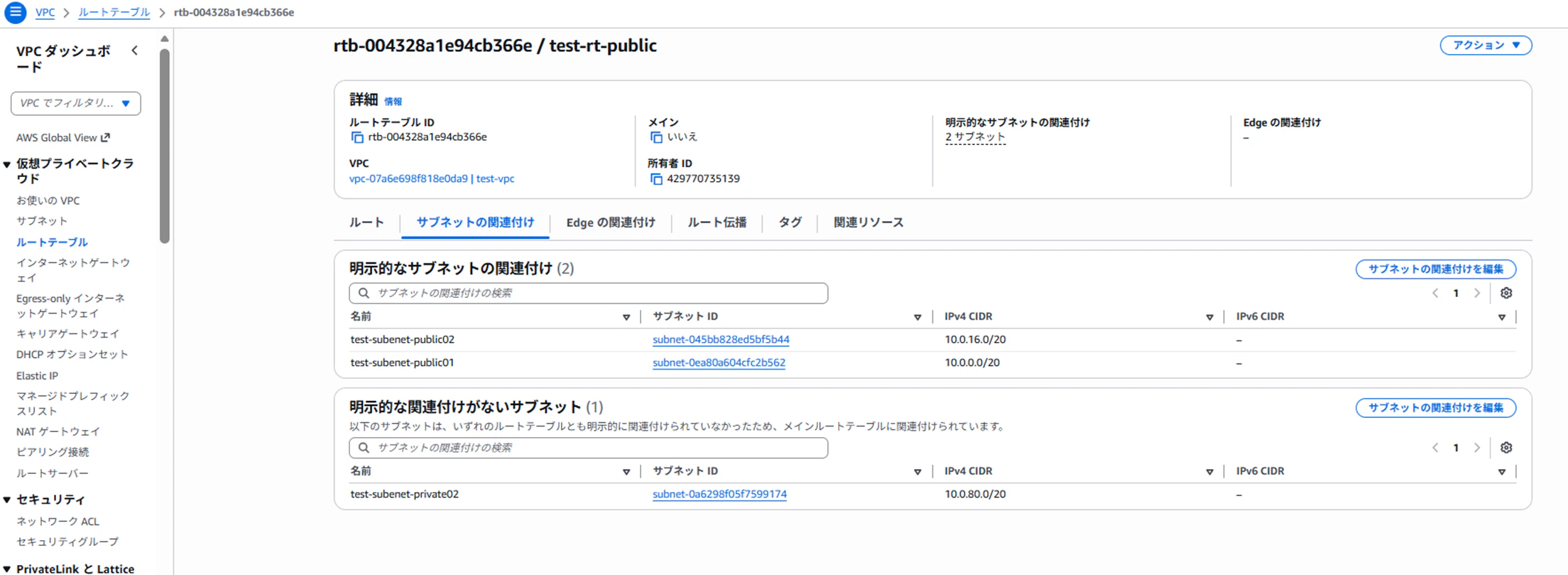Select the test-subenet-public02 name cell
Viewport: 1568px width, 575px height.
(x=402, y=340)
